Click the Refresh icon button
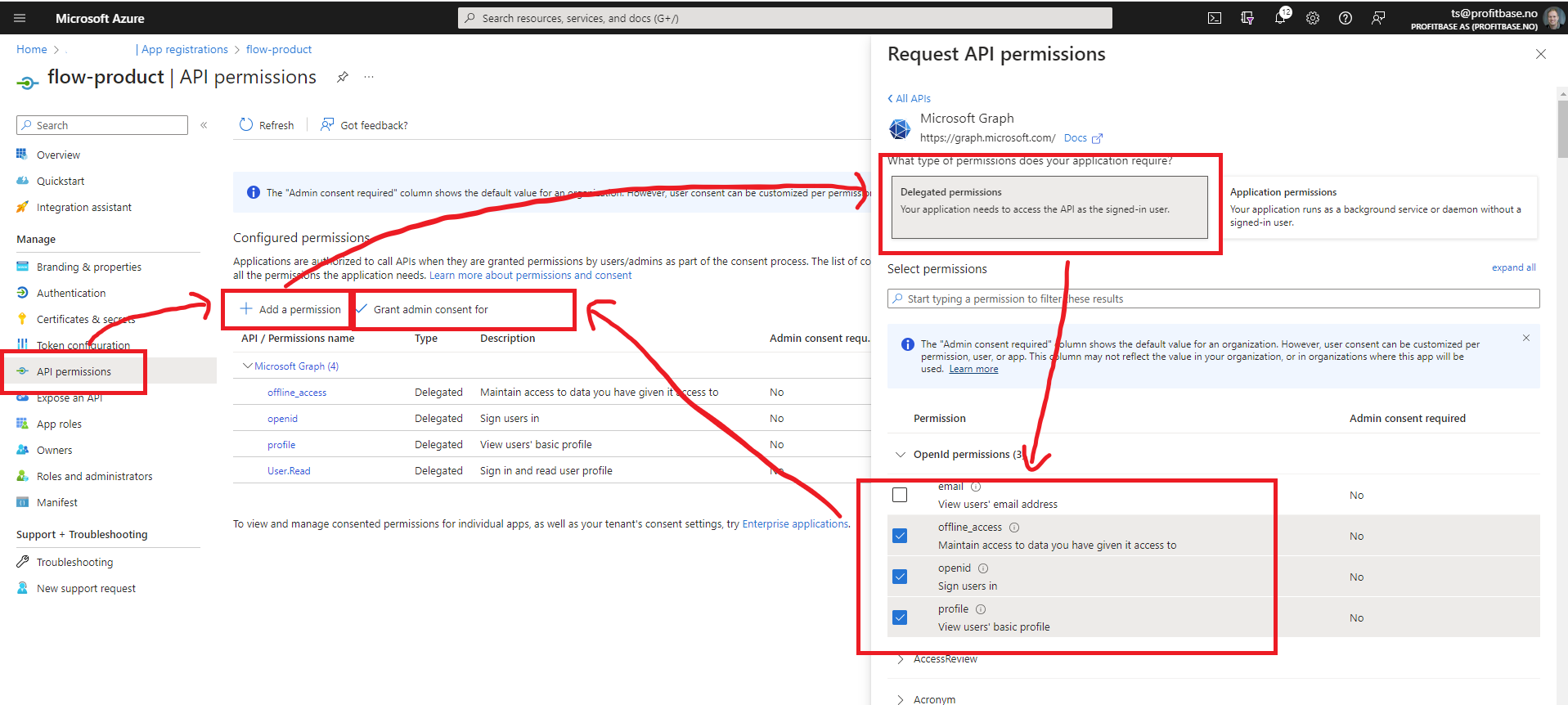Screen dimensions: 1568x705 tap(246, 124)
